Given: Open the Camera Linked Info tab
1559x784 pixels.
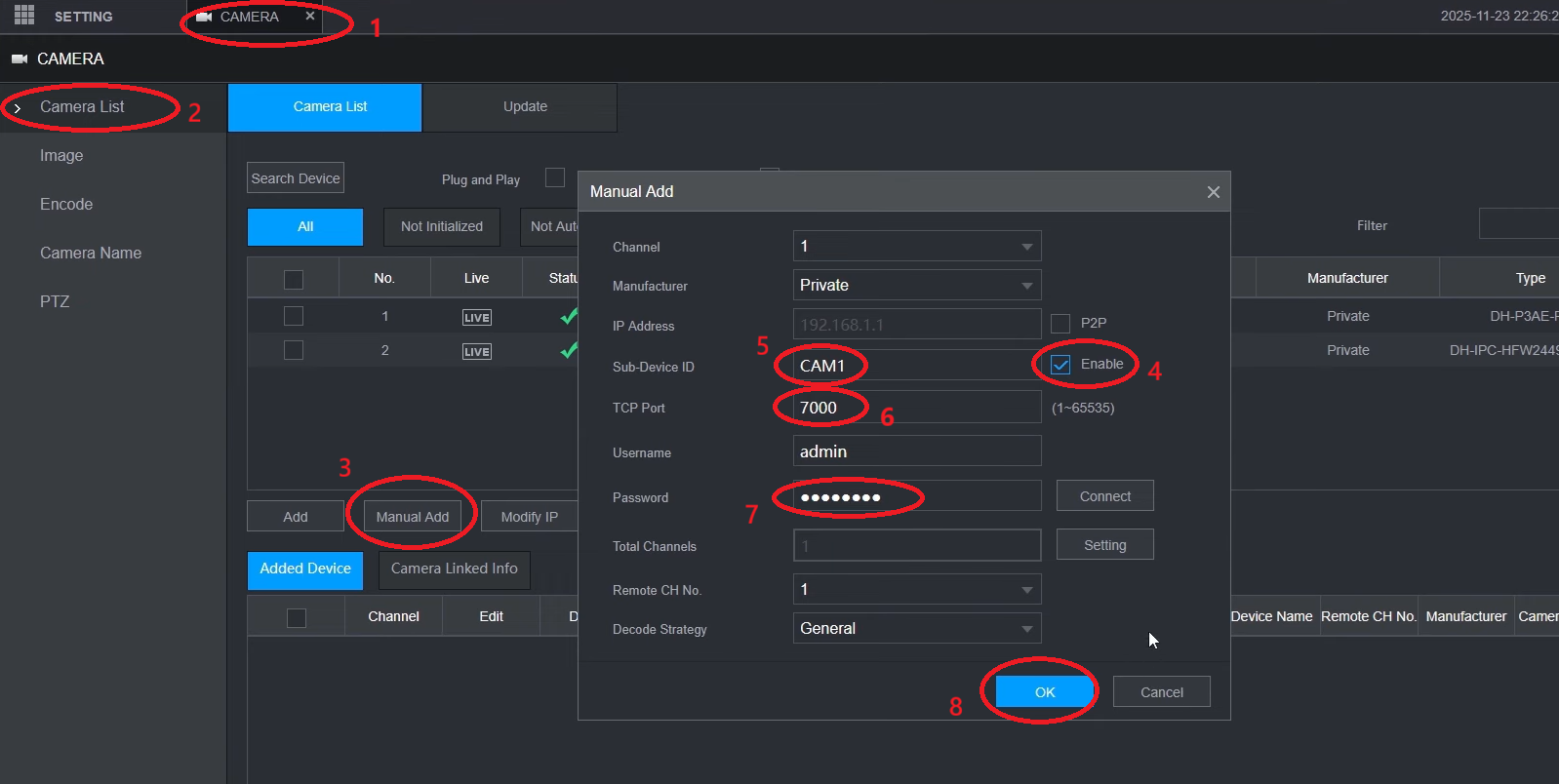Looking at the screenshot, I should [x=454, y=569].
